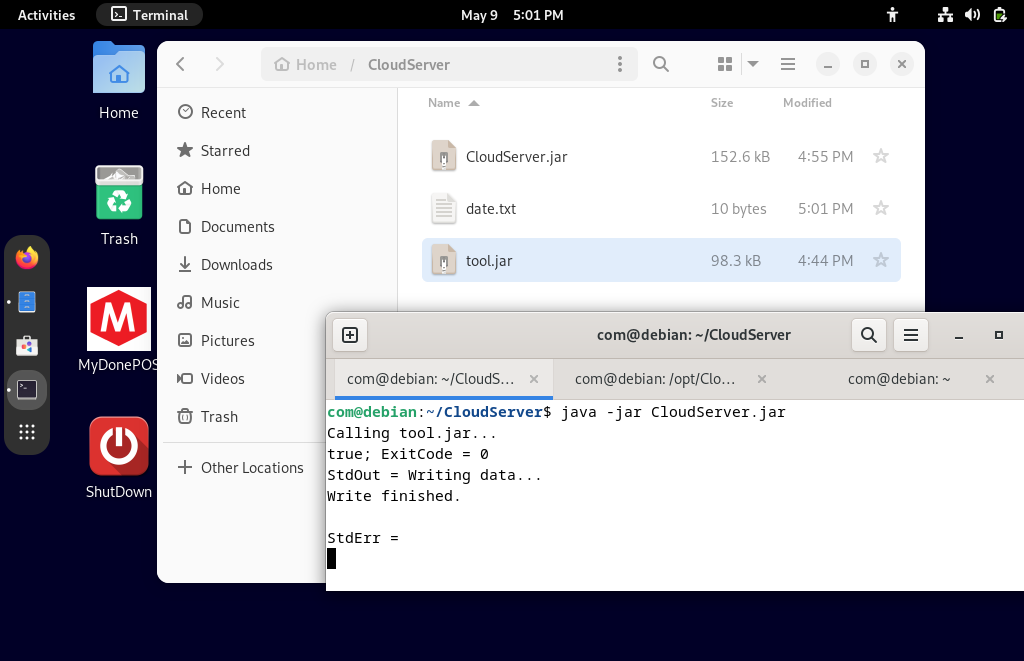
Task: Open the CloudServer breadcrumb in the path bar
Action: (x=408, y=63)
